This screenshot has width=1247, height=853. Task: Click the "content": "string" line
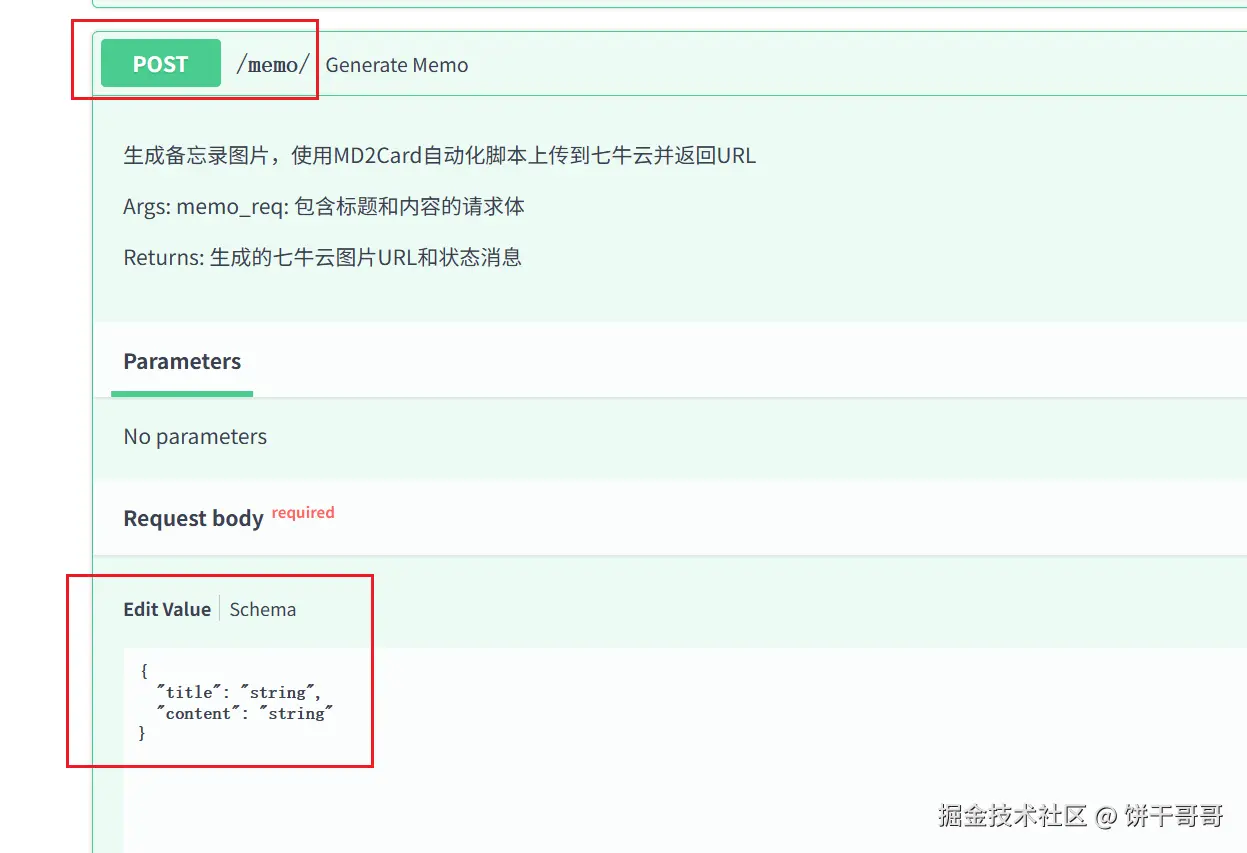244,713
